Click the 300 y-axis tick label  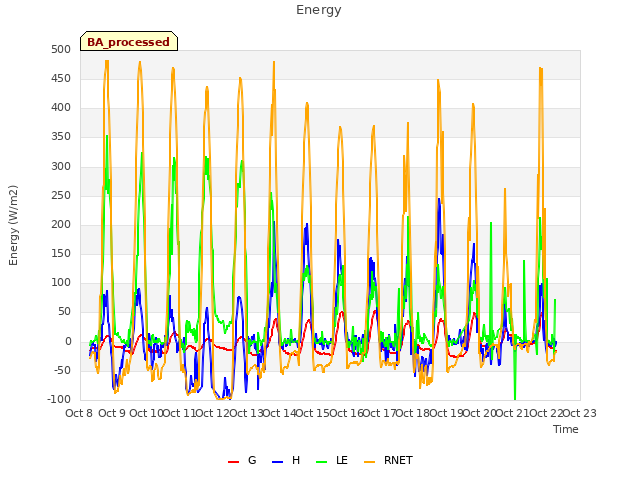pos(61,166)
